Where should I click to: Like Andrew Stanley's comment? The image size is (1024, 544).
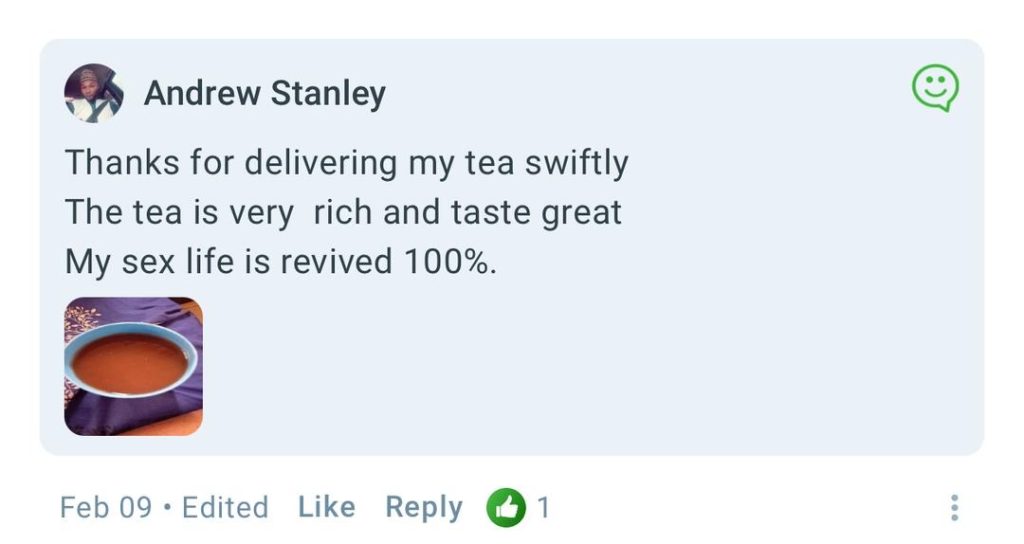326,507
